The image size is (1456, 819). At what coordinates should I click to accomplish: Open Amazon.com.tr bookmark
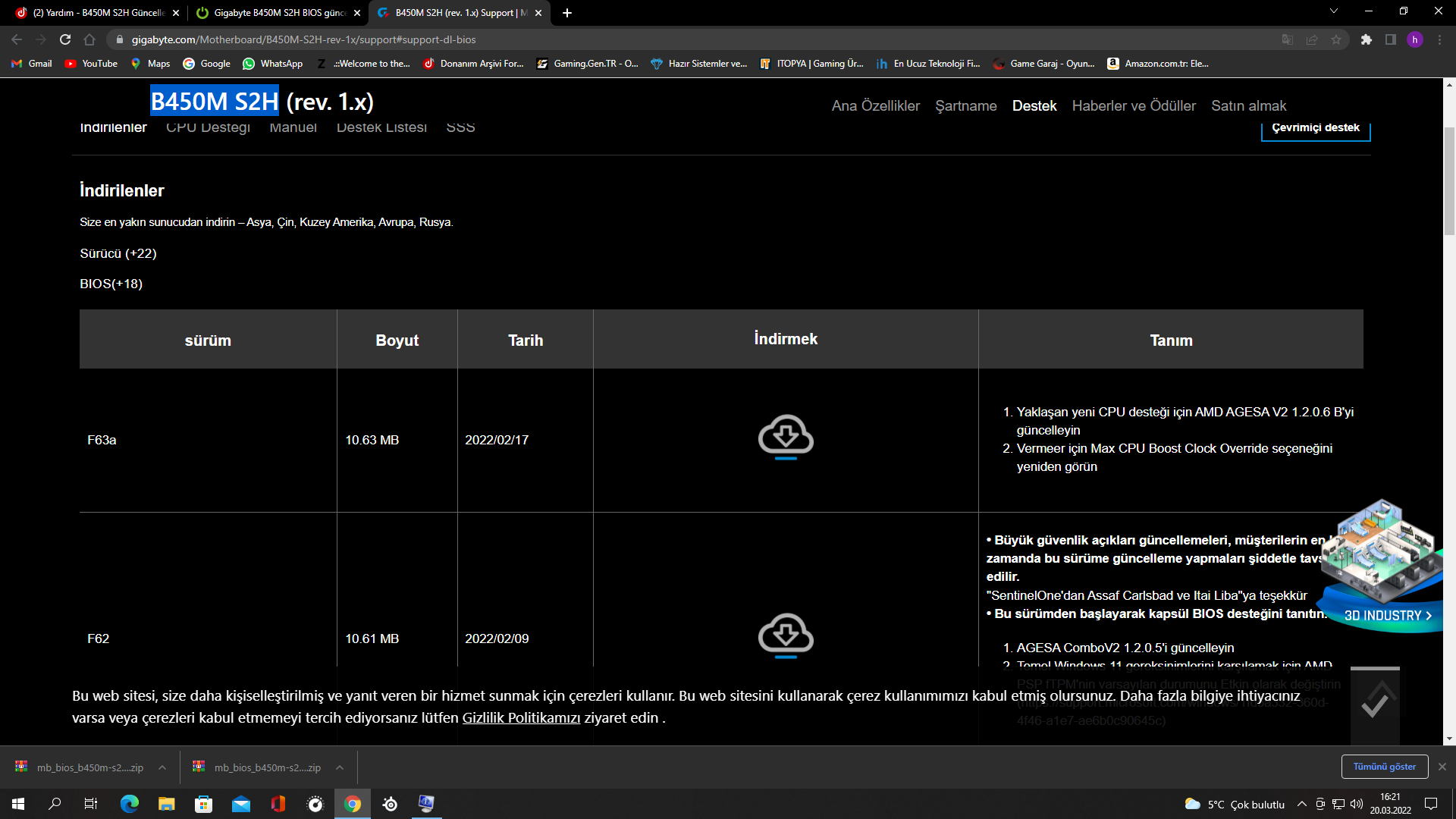click(x=1158, y=64)
